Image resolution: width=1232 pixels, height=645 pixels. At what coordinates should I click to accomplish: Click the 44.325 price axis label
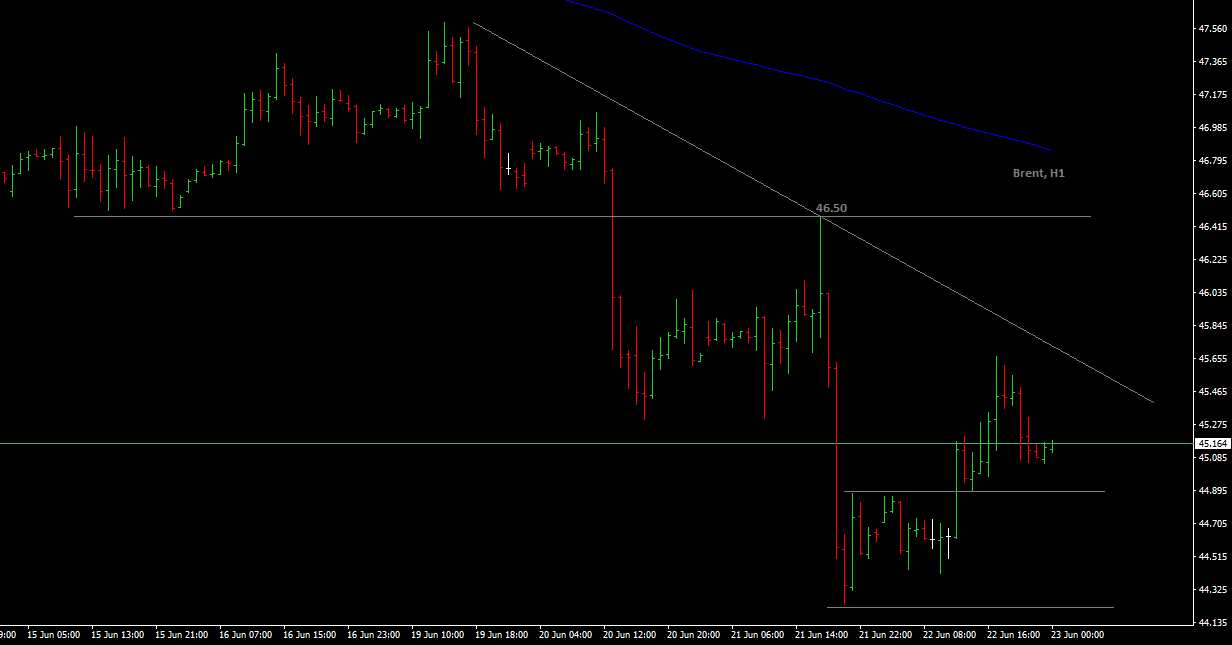(1212, 590)
